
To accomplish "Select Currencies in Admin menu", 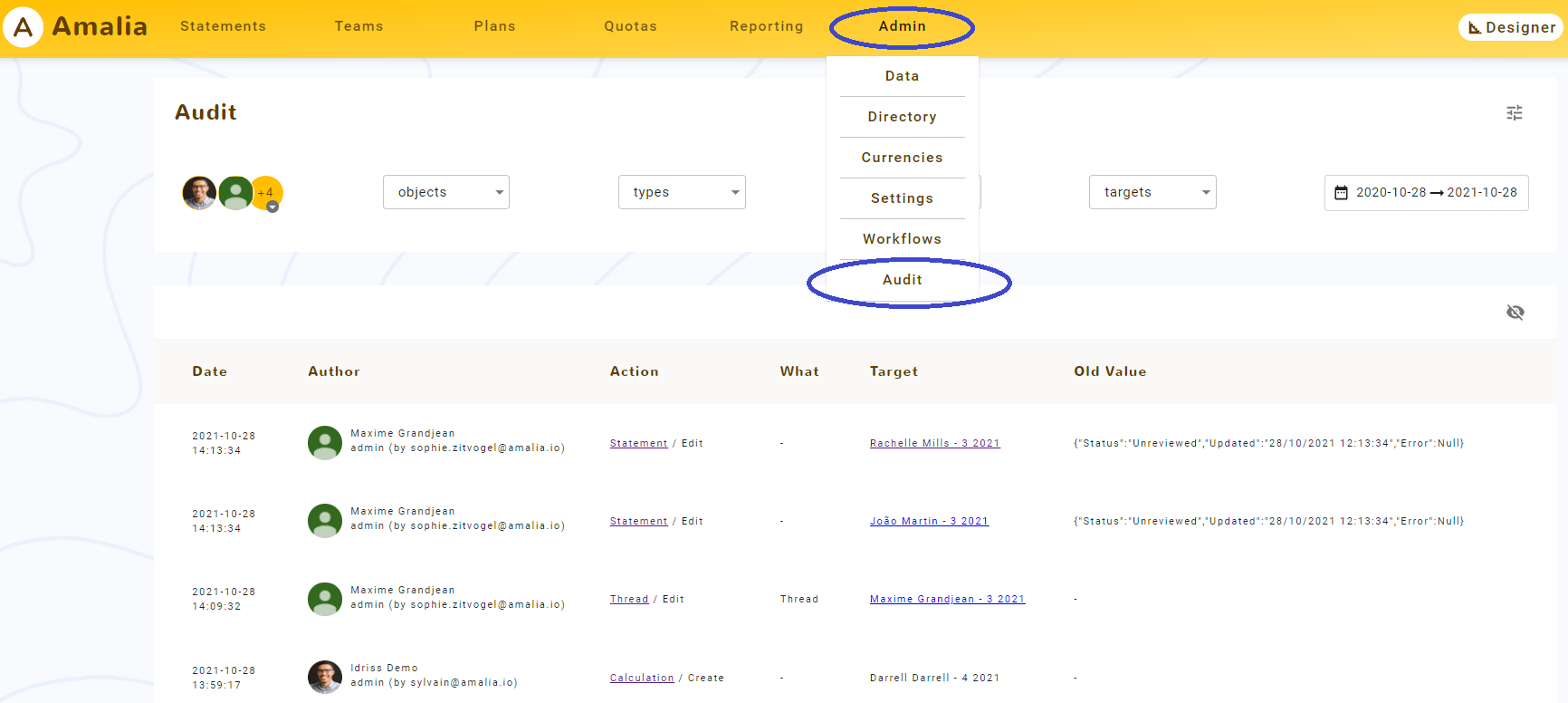I will pyautogui.click(x=903, y=158).
